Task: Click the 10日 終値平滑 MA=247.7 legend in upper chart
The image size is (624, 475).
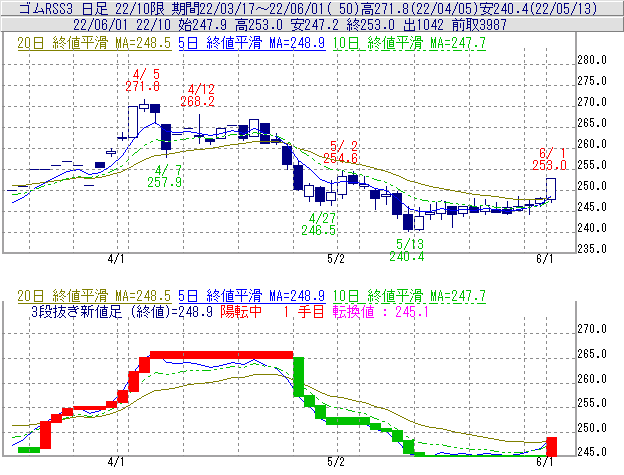Action: coord(409,43)
